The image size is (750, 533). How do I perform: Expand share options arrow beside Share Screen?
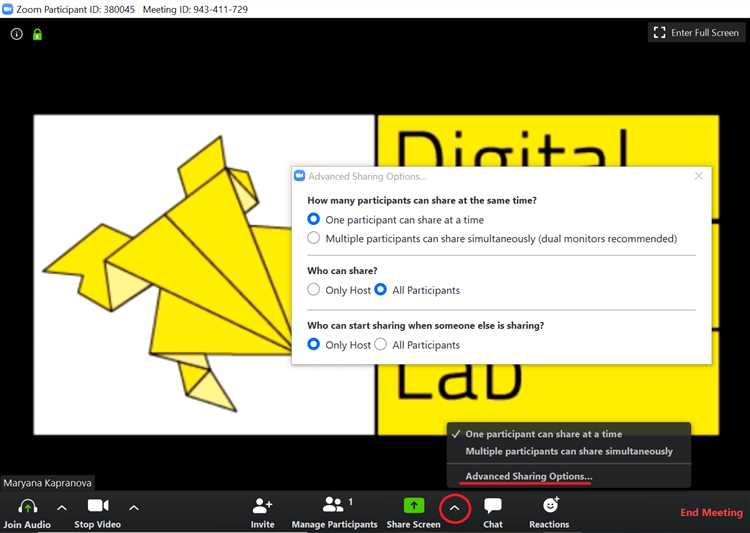[454, 509]
